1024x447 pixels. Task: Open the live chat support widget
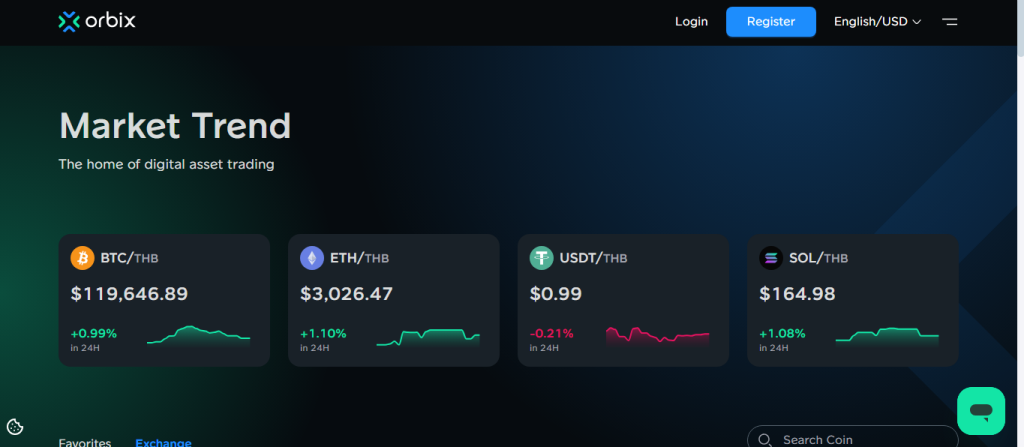tap(980, 410)
